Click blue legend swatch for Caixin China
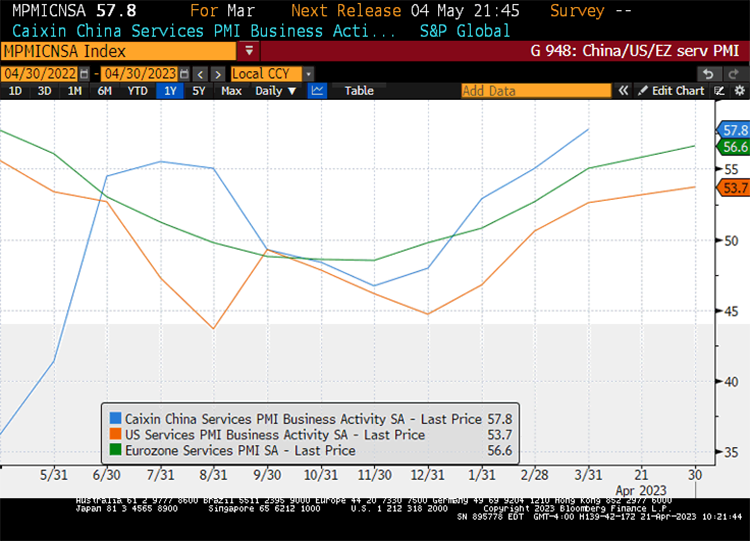 pos(115,419)
